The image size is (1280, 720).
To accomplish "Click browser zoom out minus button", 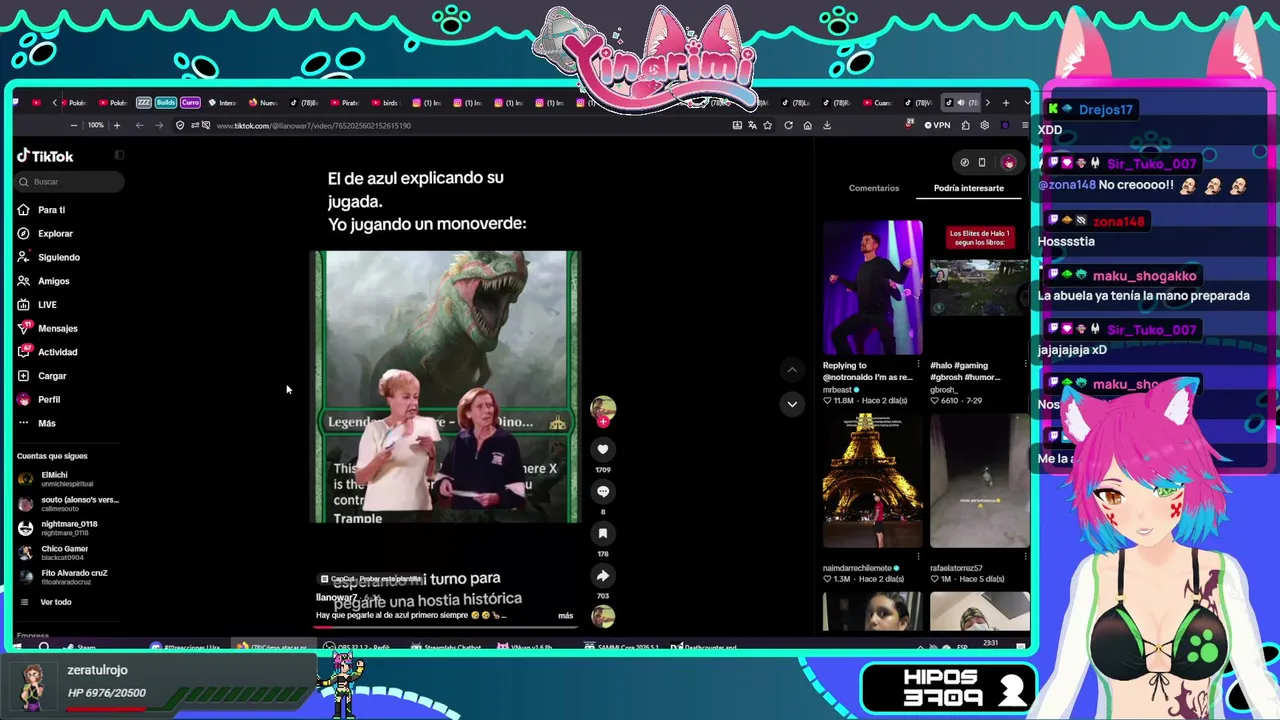I will tap(73, 125).
